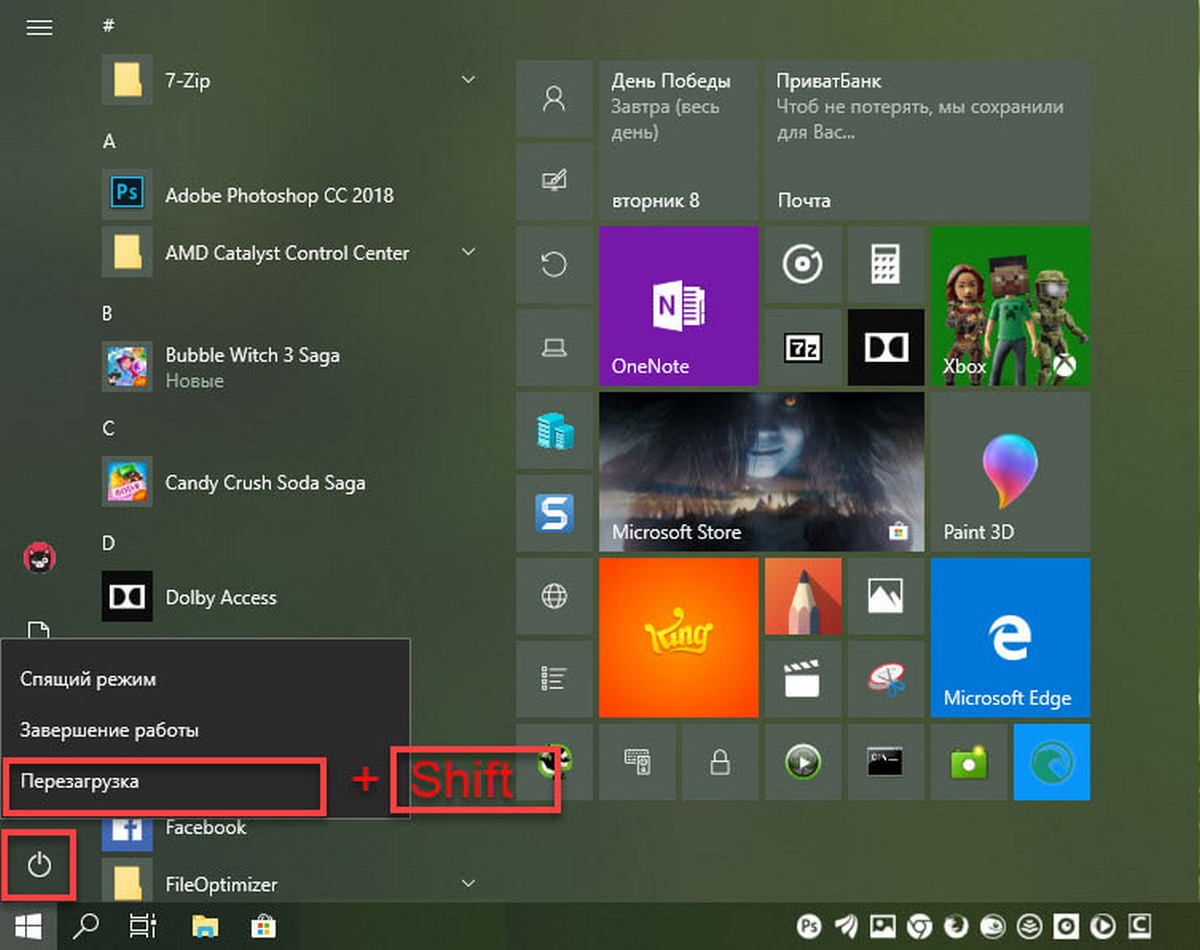Open the green camera tile
The height and width of the screenshot is (950, 1200).
[x=967, y=762]
